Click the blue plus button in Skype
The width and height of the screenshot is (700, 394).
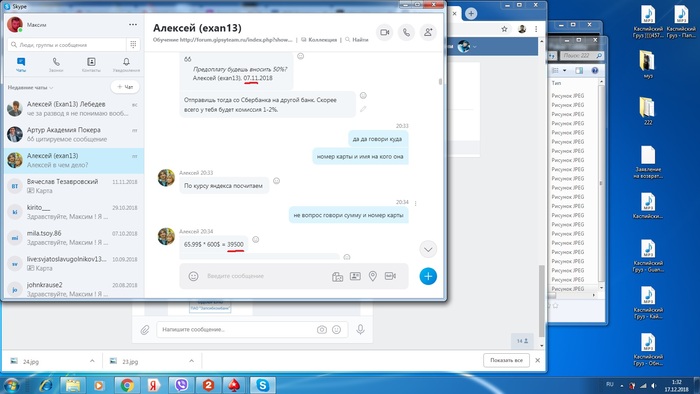[x=428, y=276]
